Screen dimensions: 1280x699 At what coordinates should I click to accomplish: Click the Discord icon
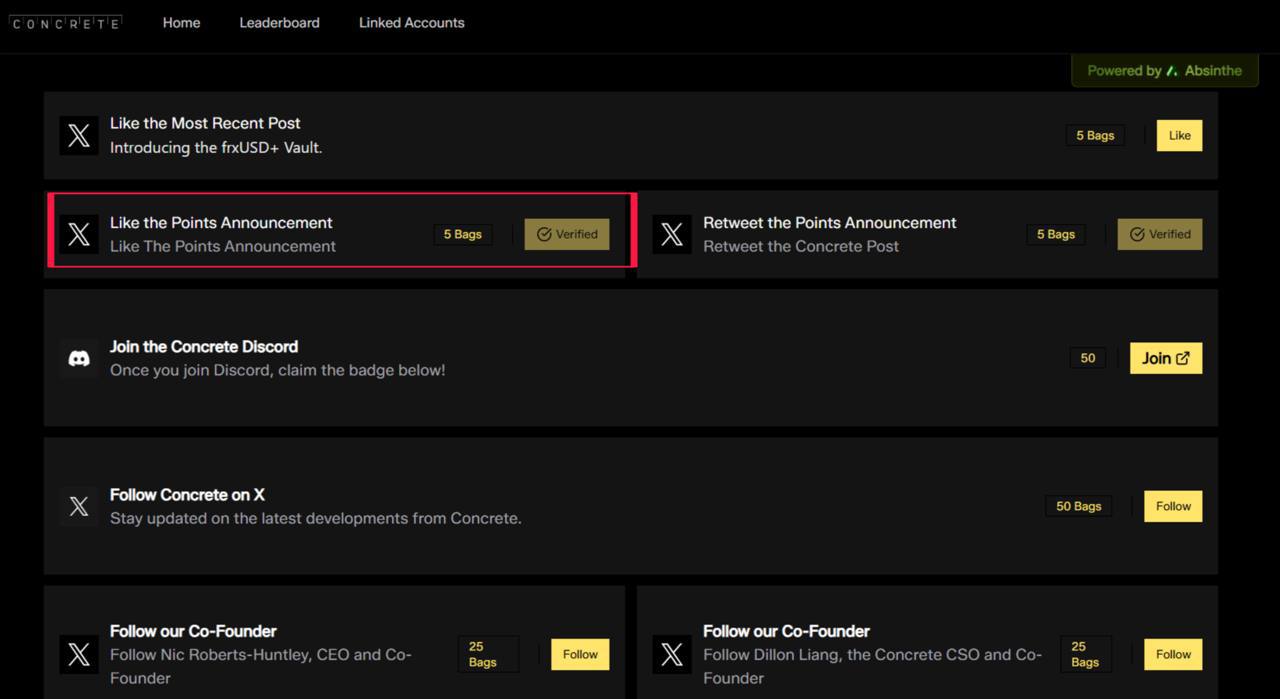coord(79,359)
